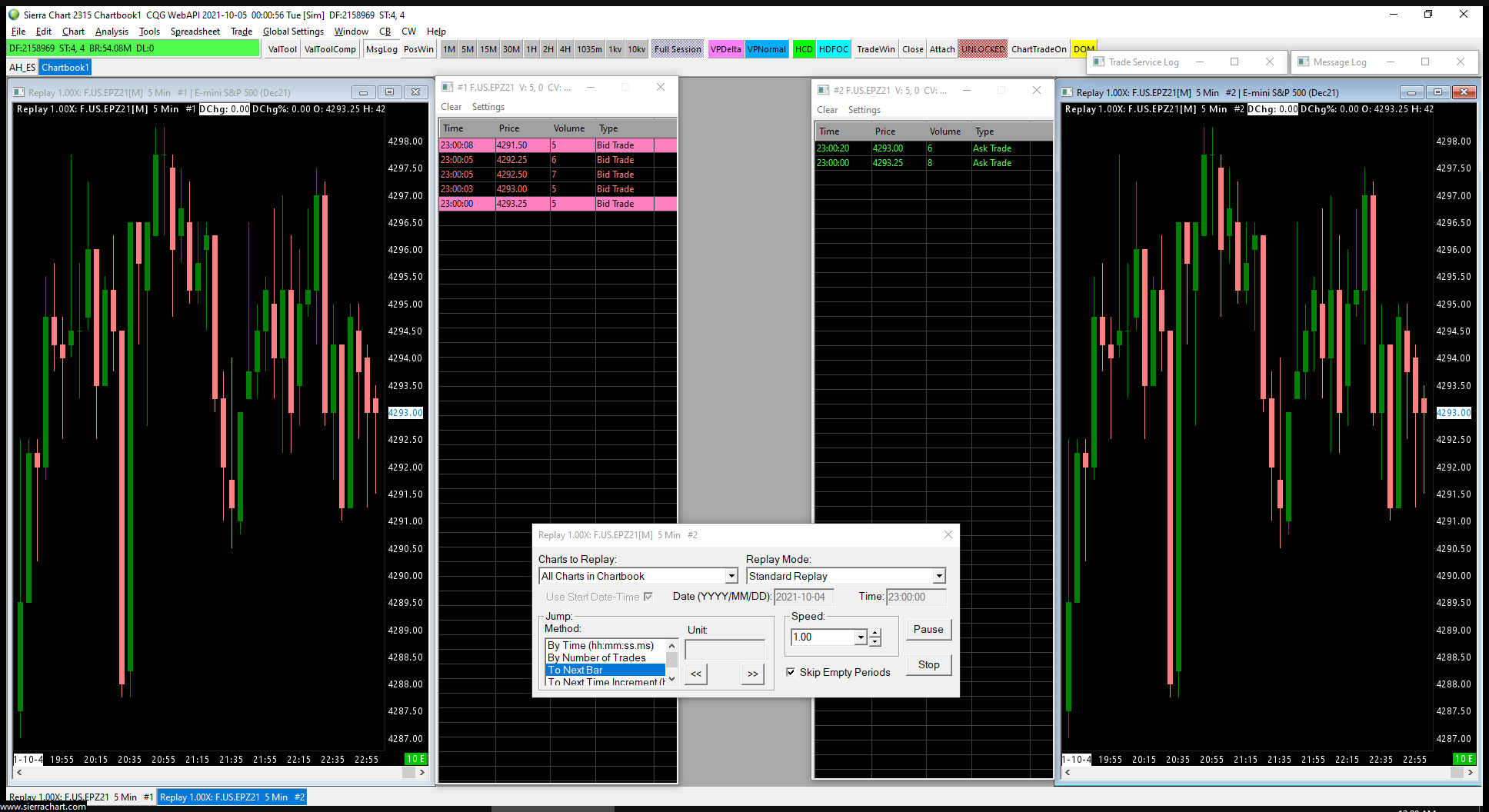The height and width of the screenshot is (812, 1489).
Task: Toggle Use Start Date-Time checkbox
Action: (648, 597)
